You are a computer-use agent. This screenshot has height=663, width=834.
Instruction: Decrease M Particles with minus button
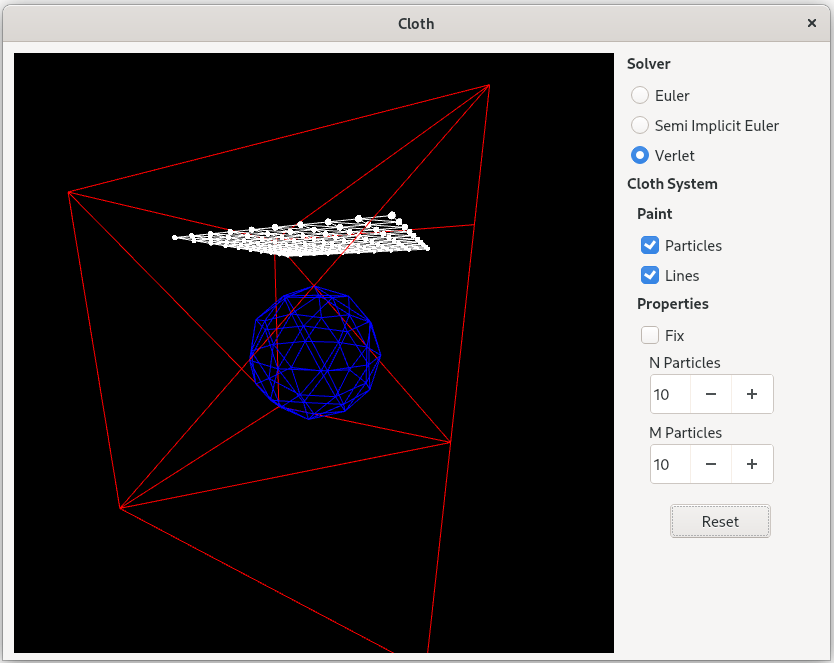711,464
